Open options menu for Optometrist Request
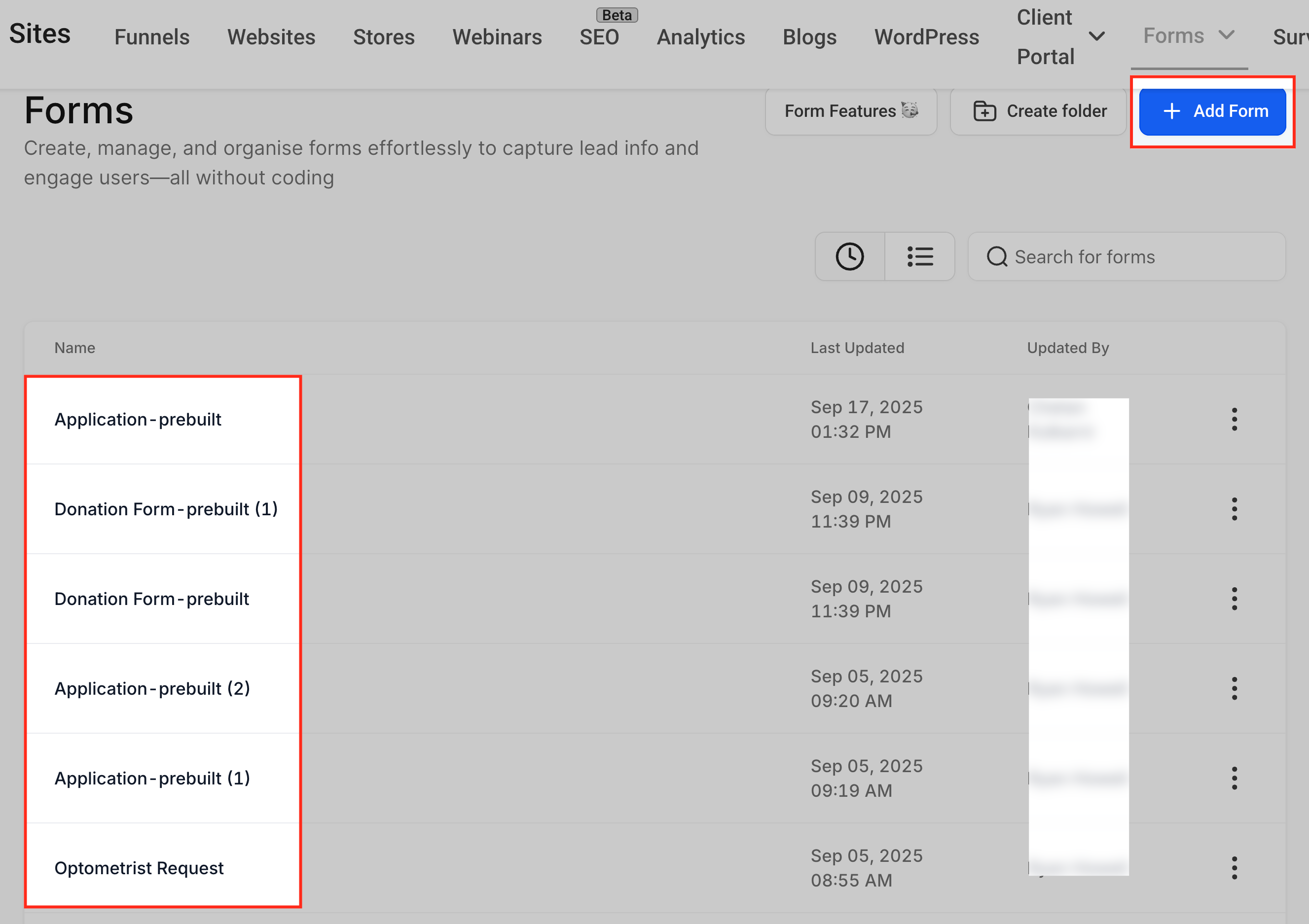This screenshot has width=1309, height=924. coord(1234,868)
